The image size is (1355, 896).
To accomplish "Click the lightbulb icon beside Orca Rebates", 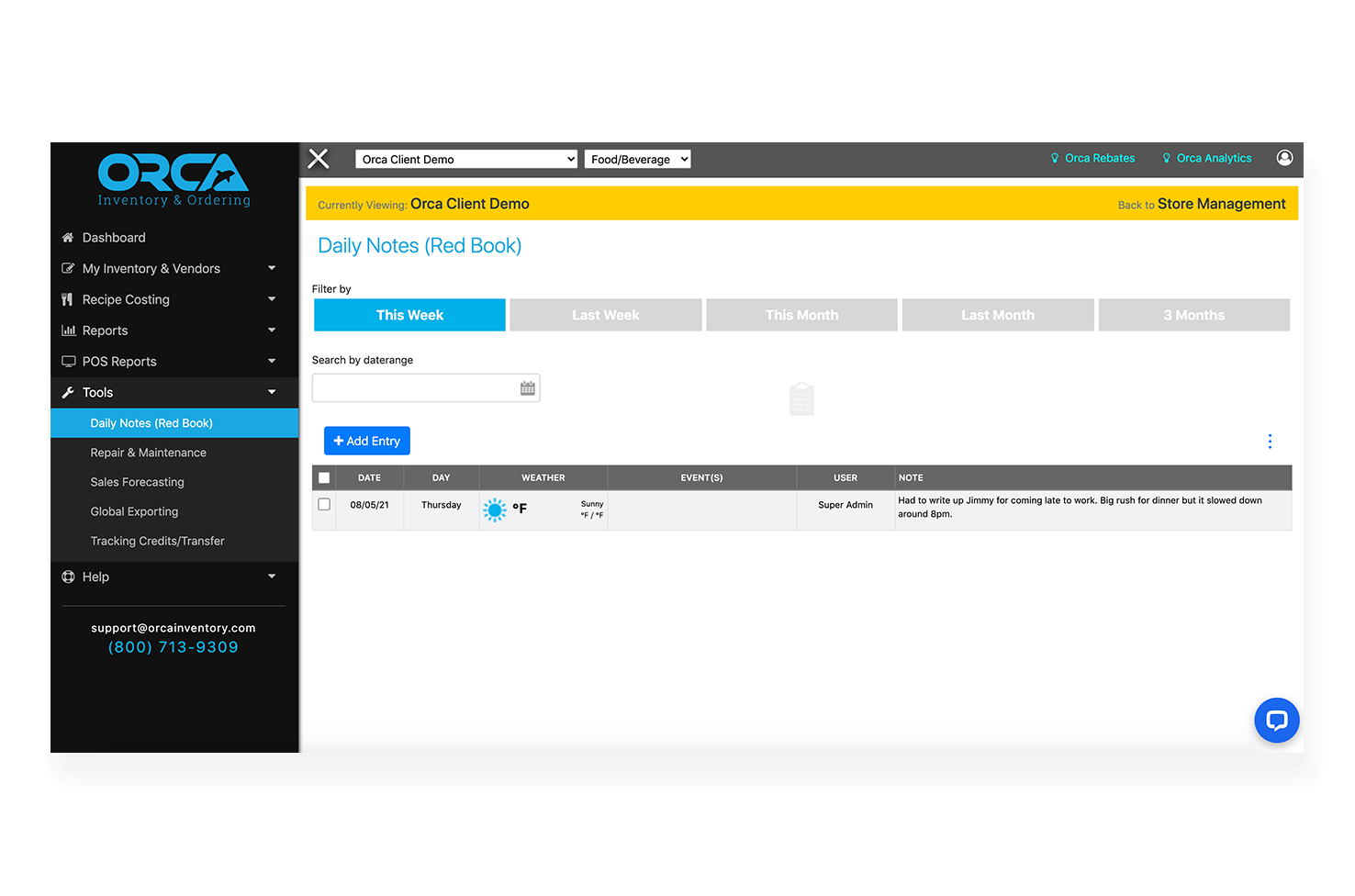I will pyautogui.click(x=1055, y=158).
